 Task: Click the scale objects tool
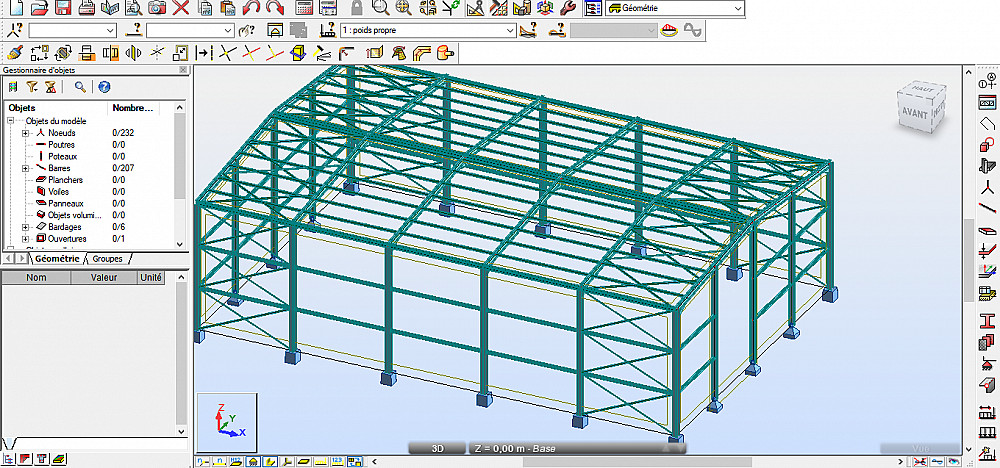180,52
